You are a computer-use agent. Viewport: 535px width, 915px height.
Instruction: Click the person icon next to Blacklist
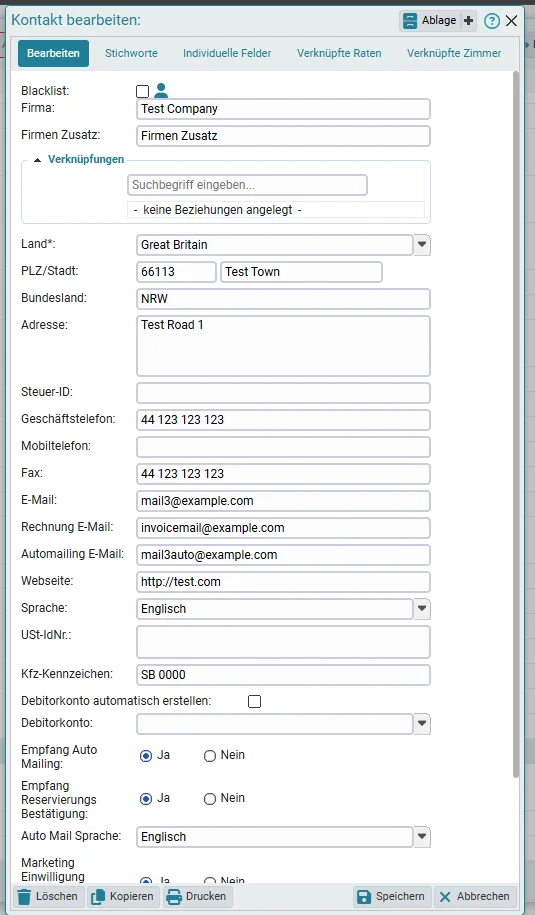tap(161, 90)
